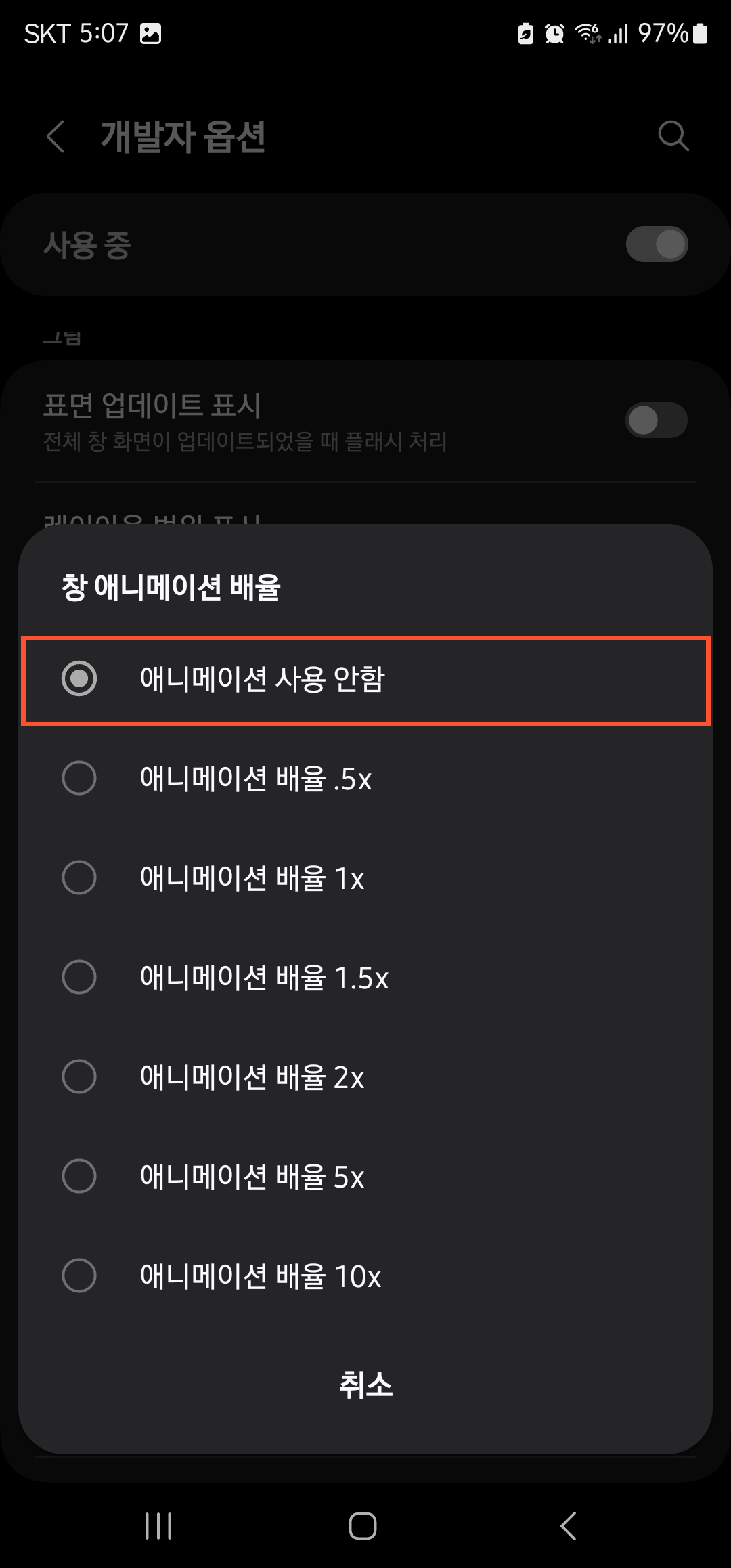Screen dimensions: 731x1568
Task: Tap the 창 애니메이션 배율 dialog title
Action: pyautogui.click(x=171, y=588)
